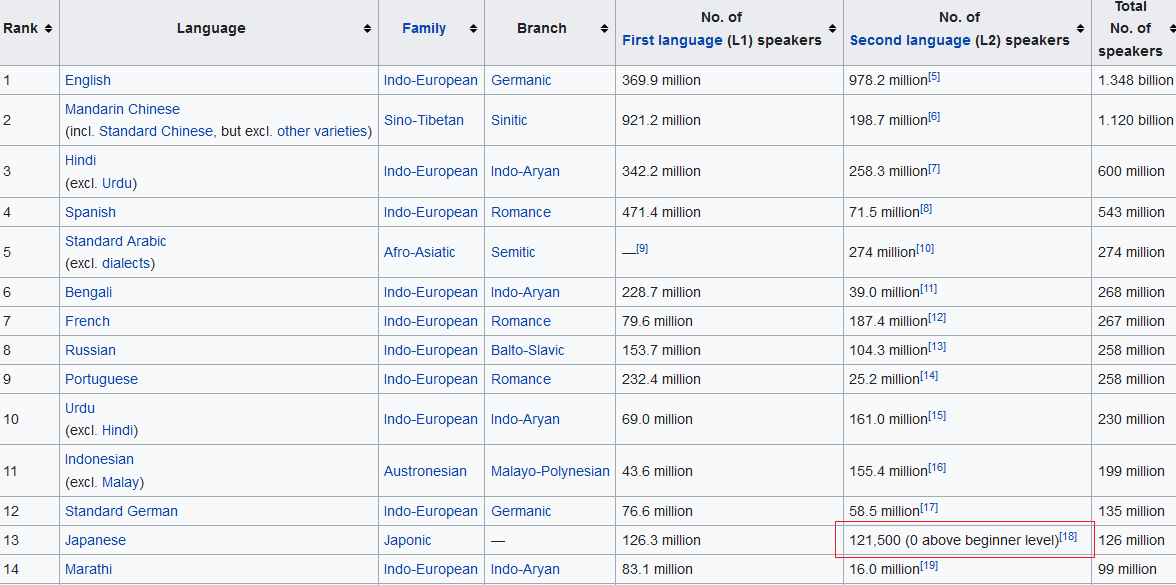Follow the other varieties link
The width and height of the screenshot is (1176, 585).
[x=322, y=131]
